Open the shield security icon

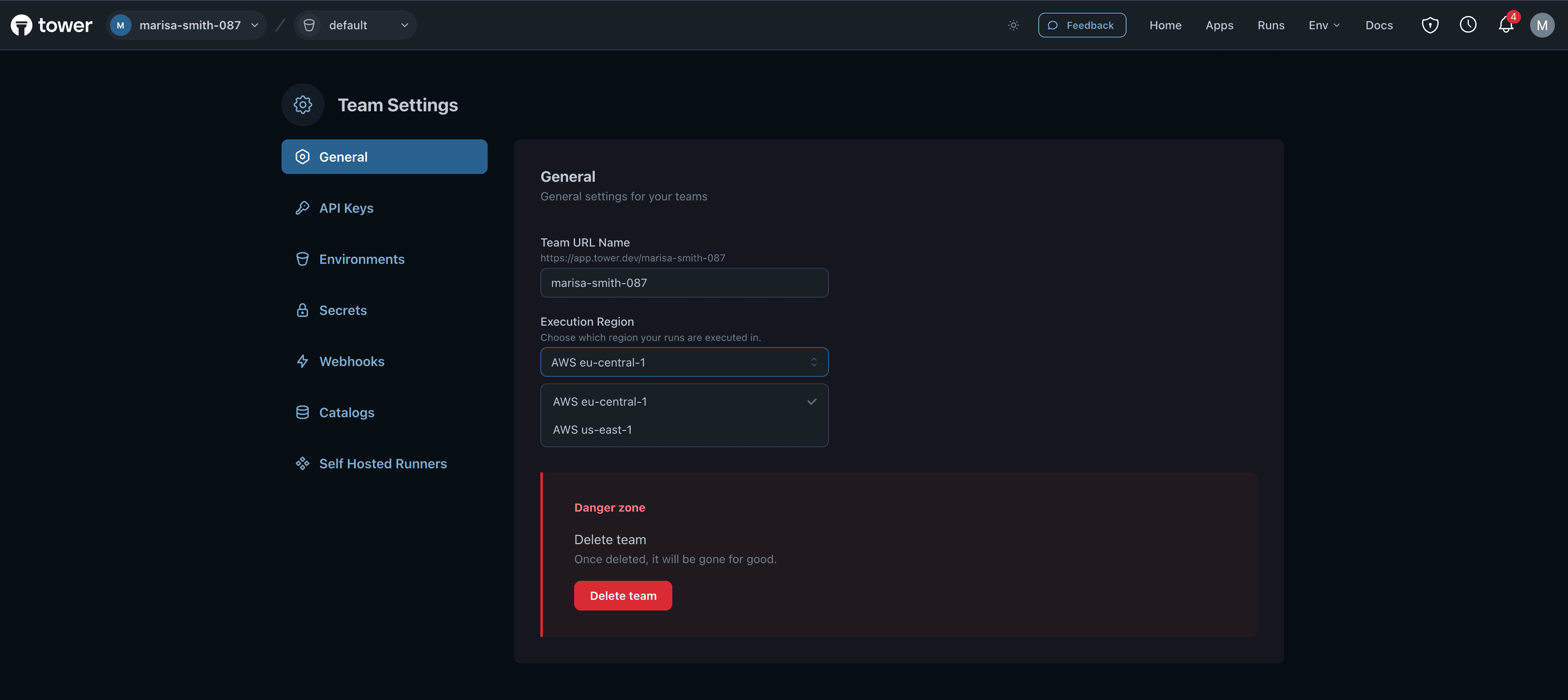[1429, 25]
